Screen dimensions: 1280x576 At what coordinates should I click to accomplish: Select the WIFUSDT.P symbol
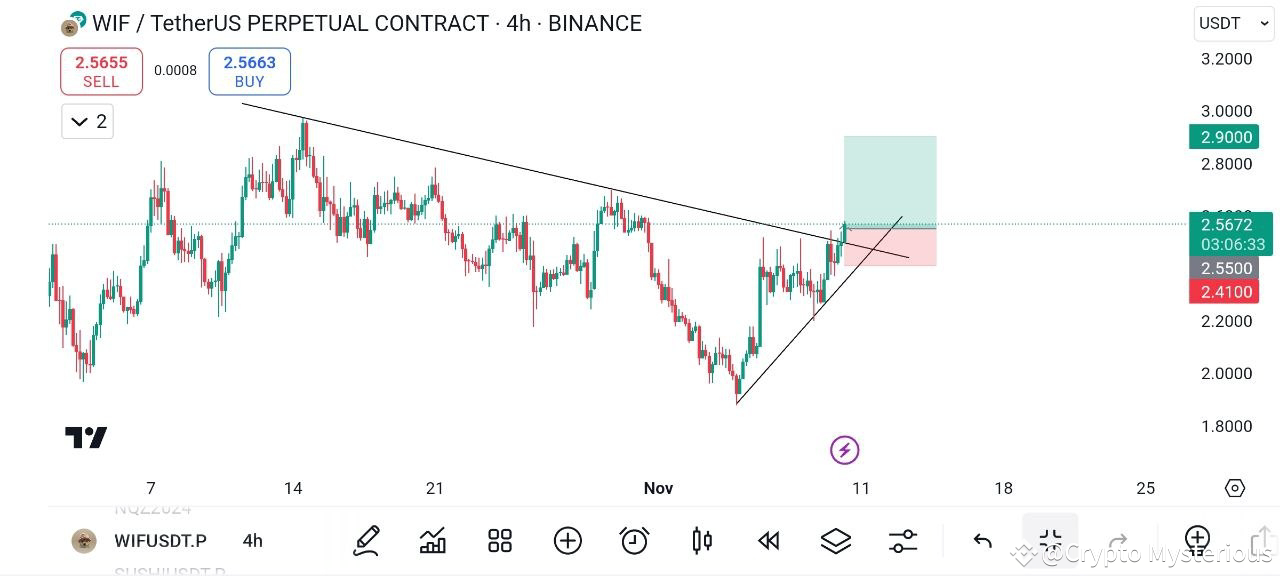coord(160,540)
